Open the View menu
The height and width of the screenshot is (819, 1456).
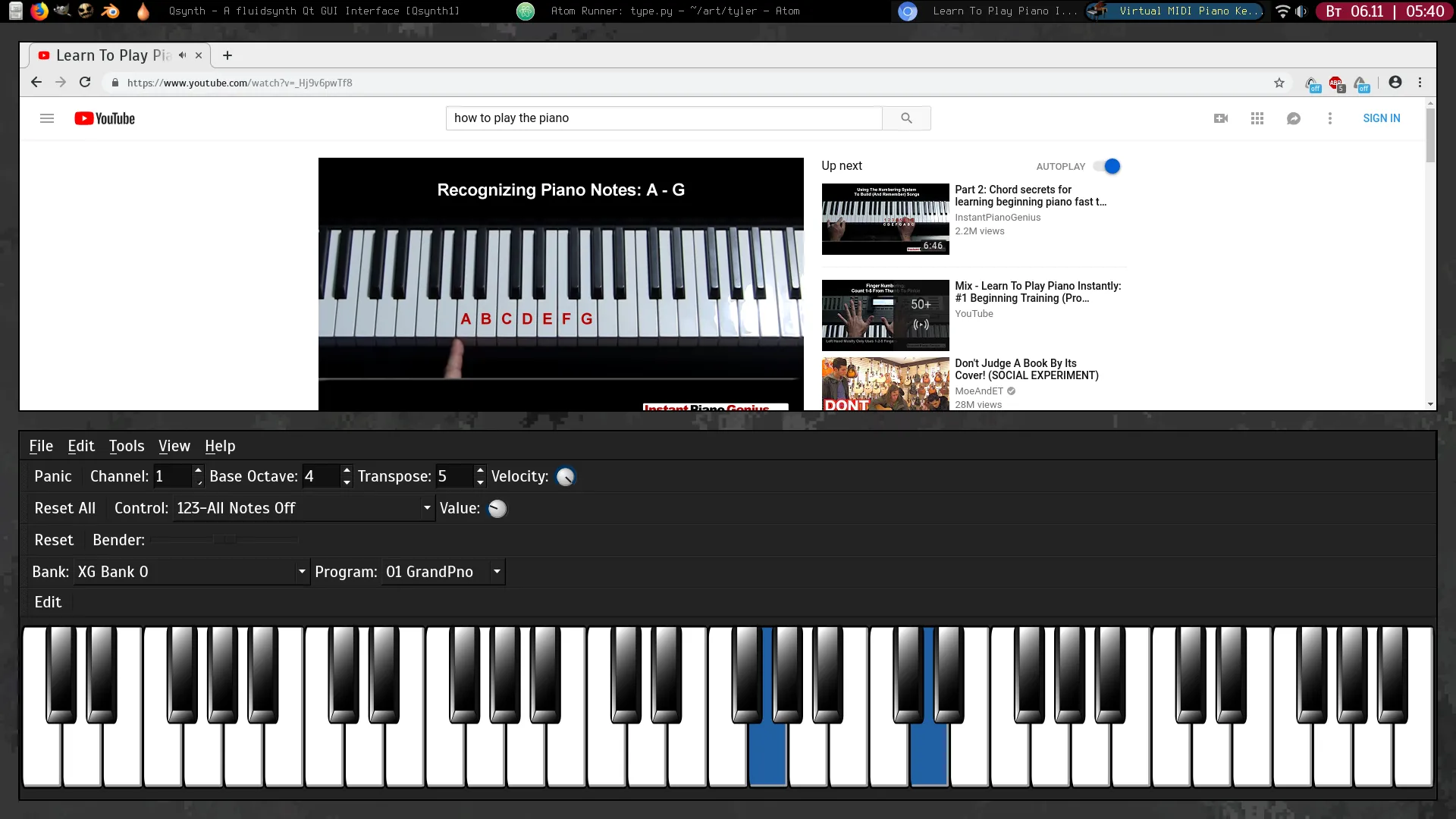click(x=174, y=446)
